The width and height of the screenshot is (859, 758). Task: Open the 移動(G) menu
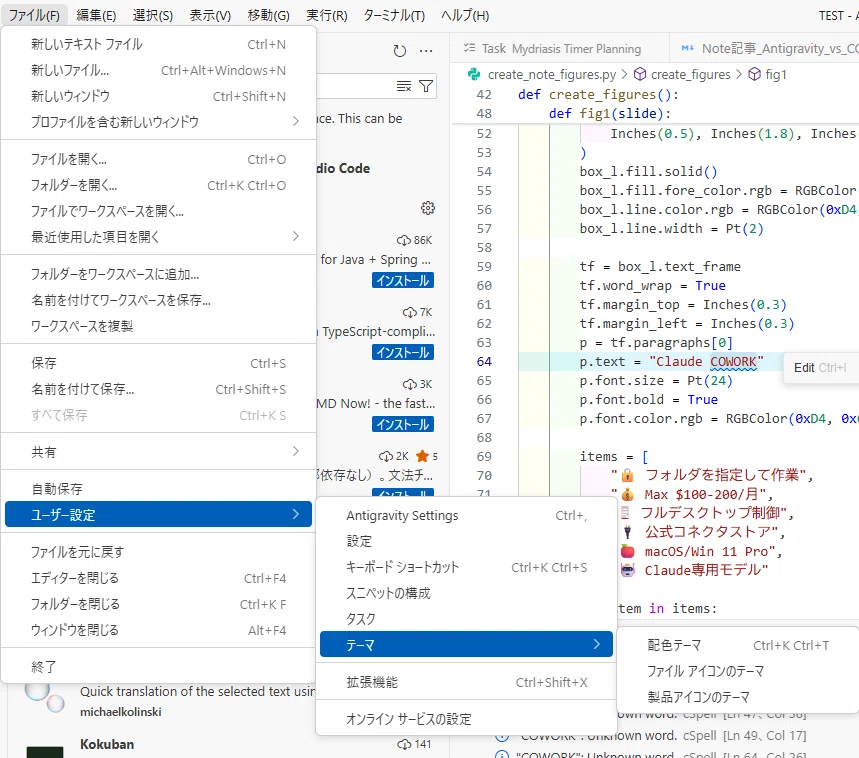[268, 15]
